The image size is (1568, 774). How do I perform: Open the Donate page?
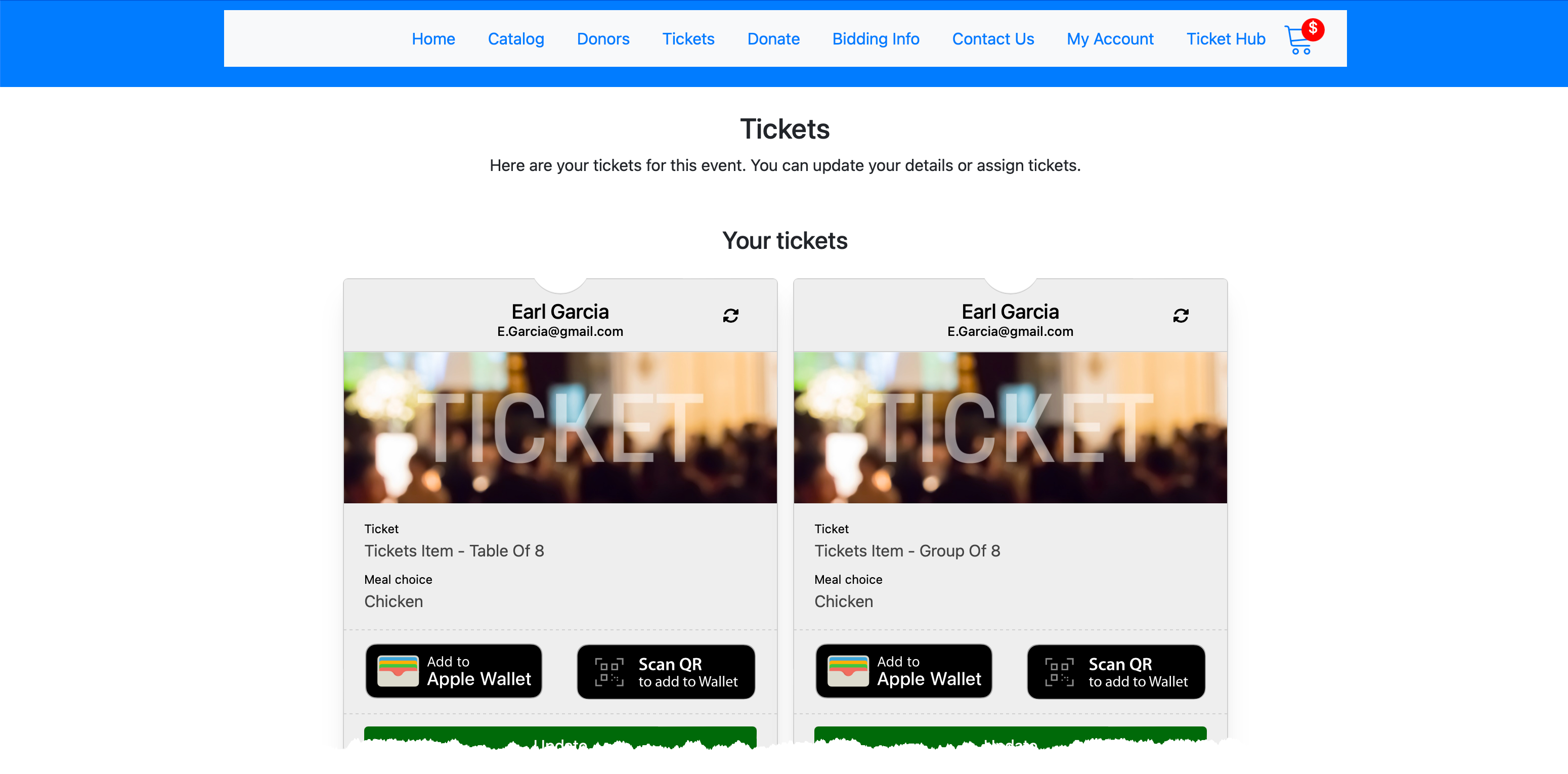[x=773, y=39]
